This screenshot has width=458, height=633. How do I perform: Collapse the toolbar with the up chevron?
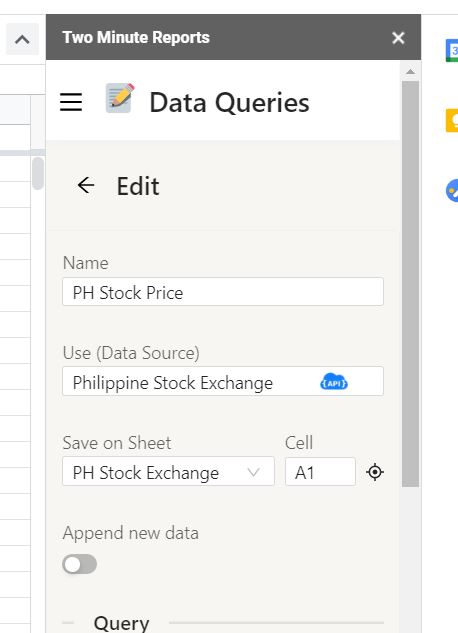pos(22,39)
